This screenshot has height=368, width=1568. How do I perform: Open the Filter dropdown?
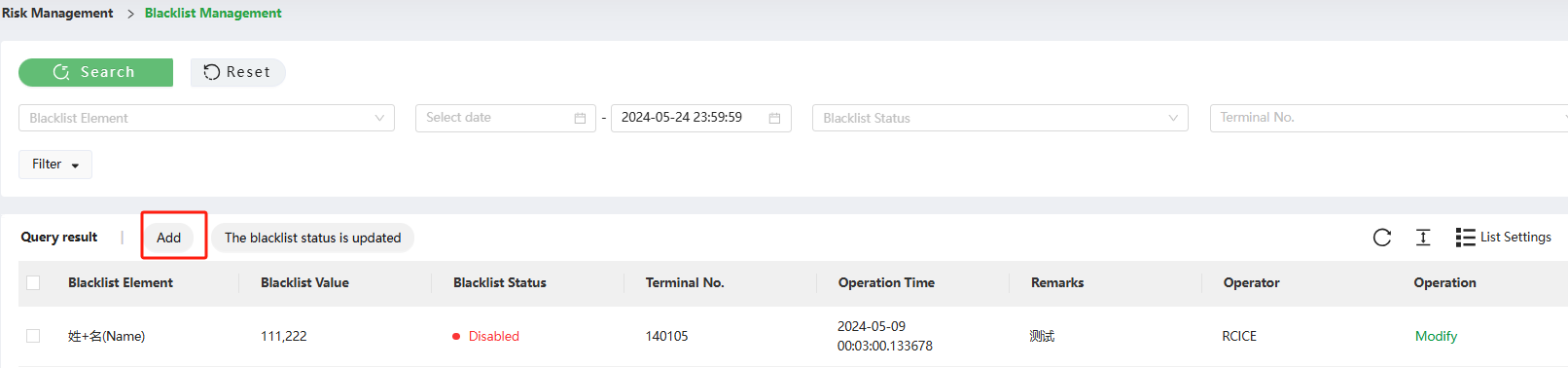(x=55, y=165)
